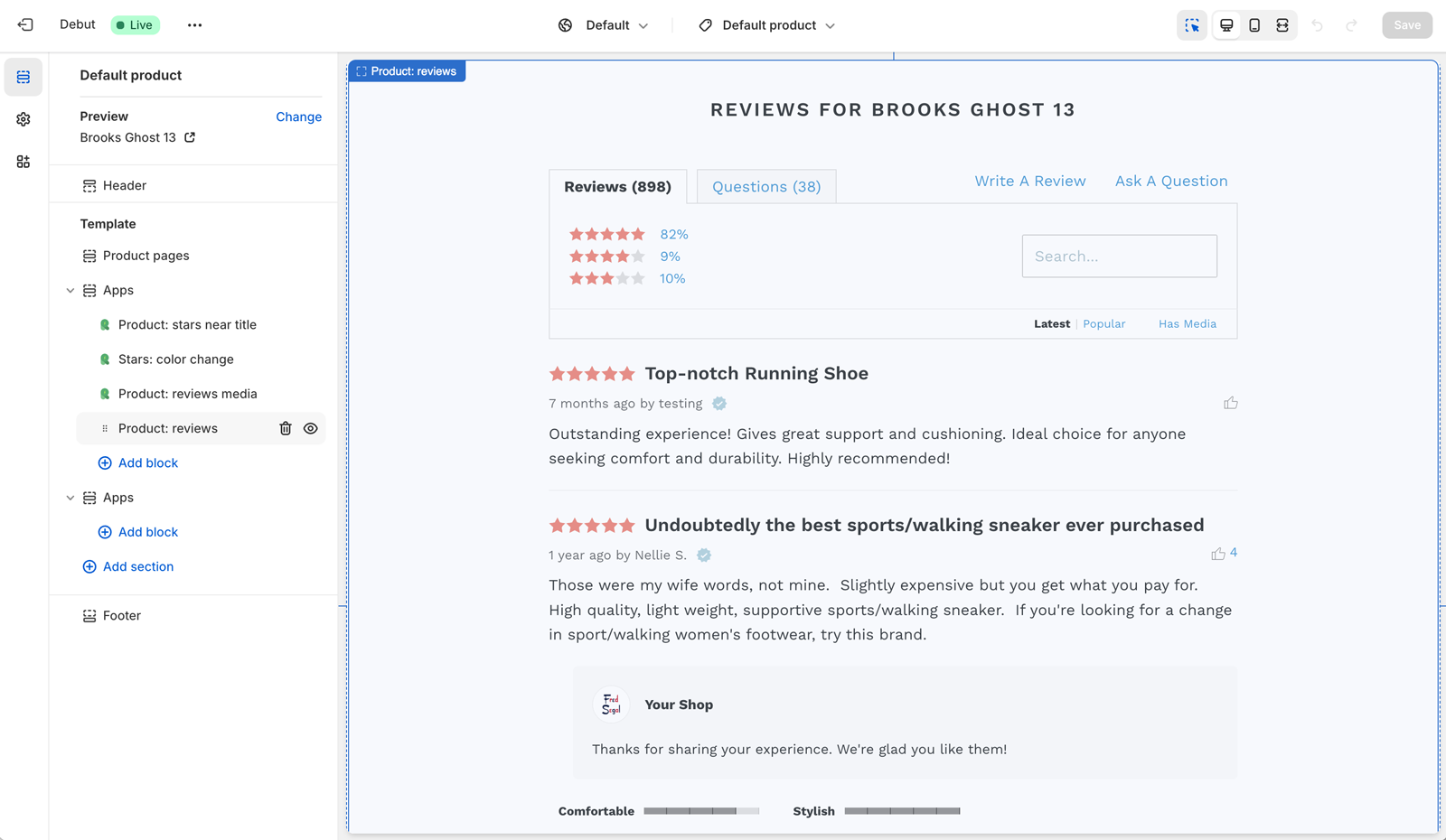
Task: Click the Product pages section icon
Action: (89, 257)
